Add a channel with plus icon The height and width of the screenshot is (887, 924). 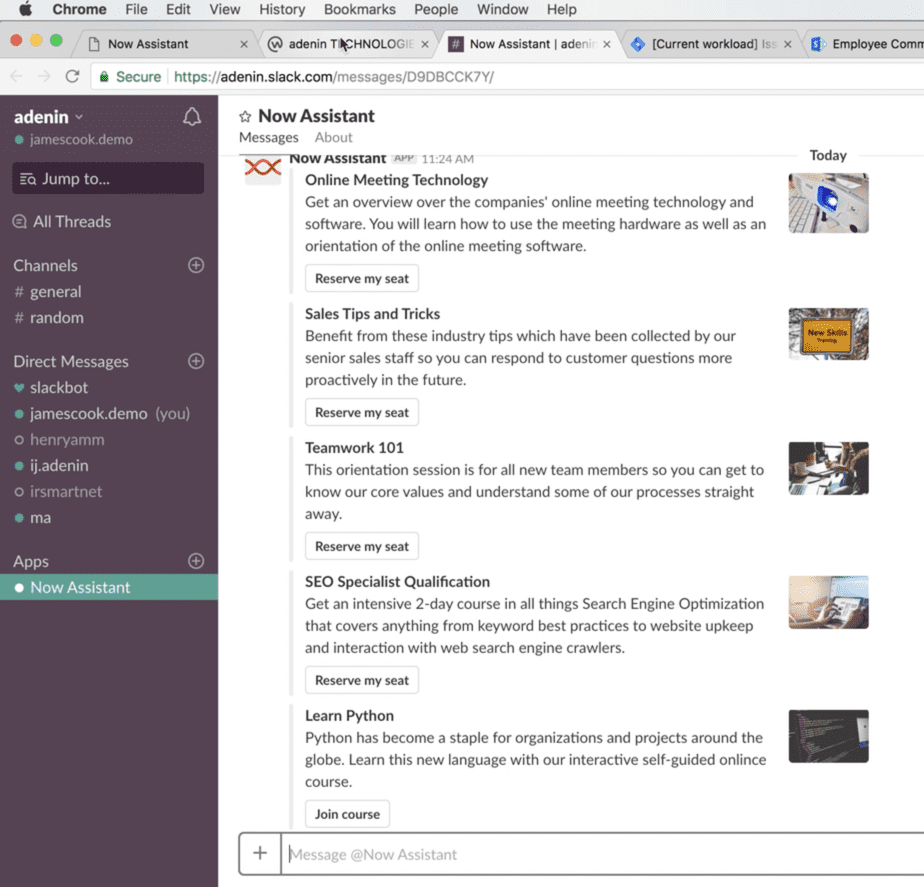coord(196,265)
